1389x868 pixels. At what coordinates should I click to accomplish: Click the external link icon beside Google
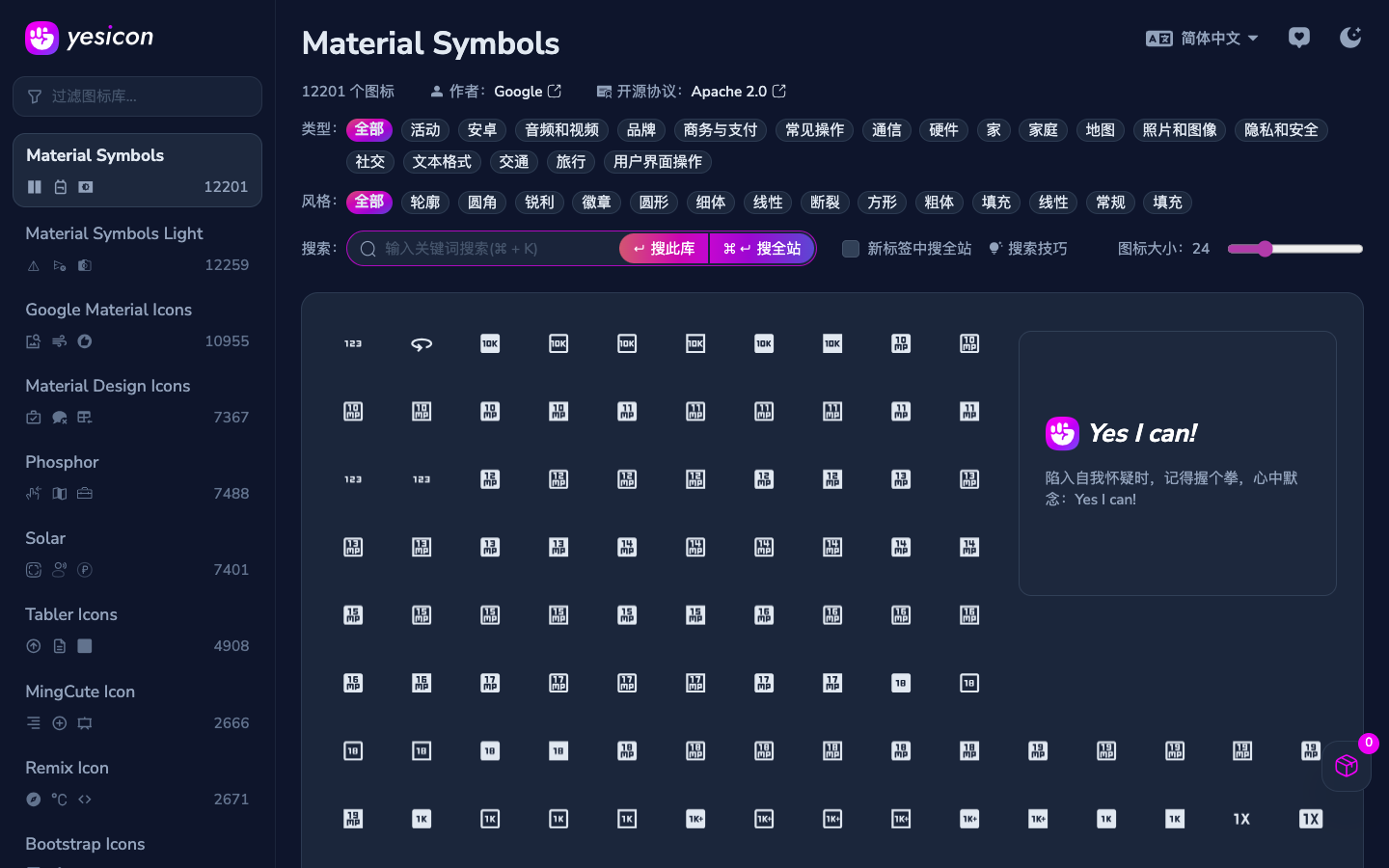pyautogui.click(x=560, y=91)
